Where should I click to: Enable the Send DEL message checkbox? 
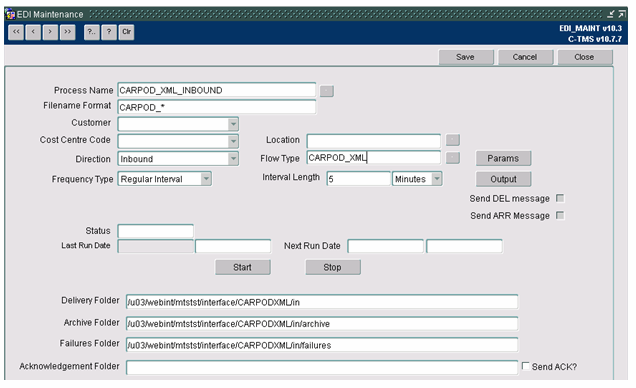560,198
